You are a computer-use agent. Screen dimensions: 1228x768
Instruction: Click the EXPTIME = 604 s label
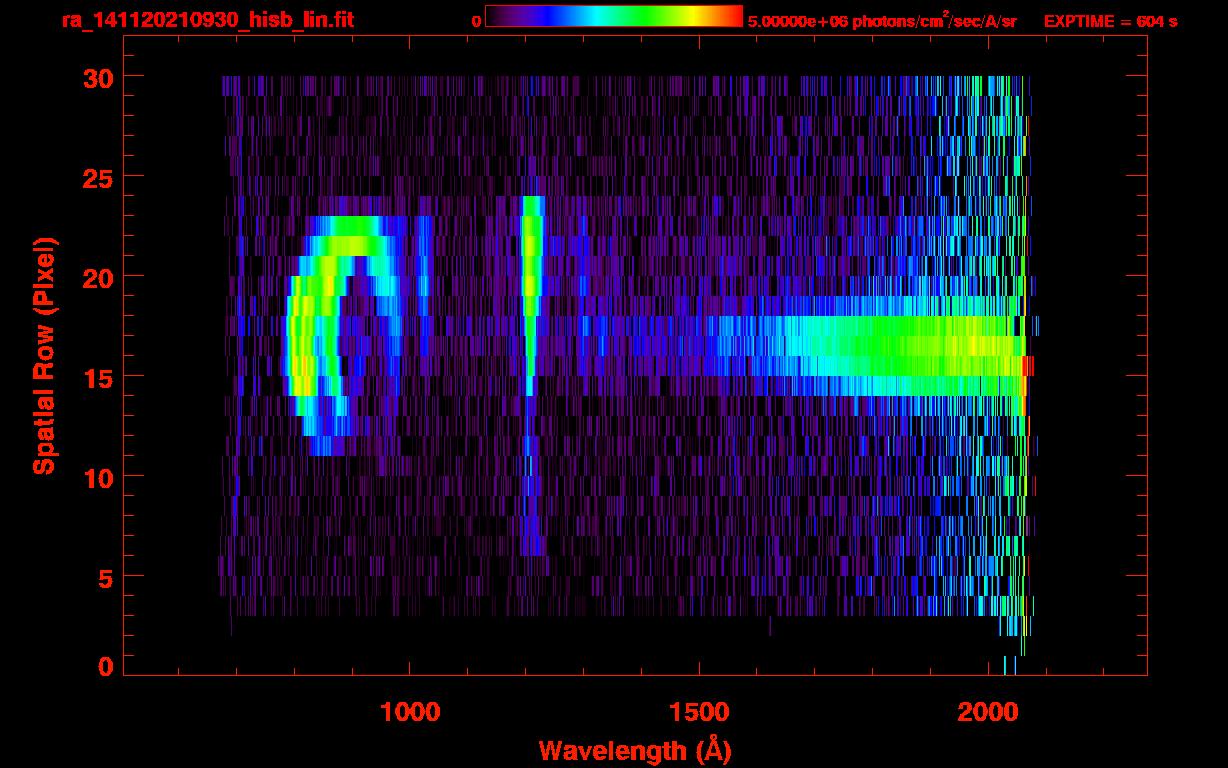click(1110, 20)
